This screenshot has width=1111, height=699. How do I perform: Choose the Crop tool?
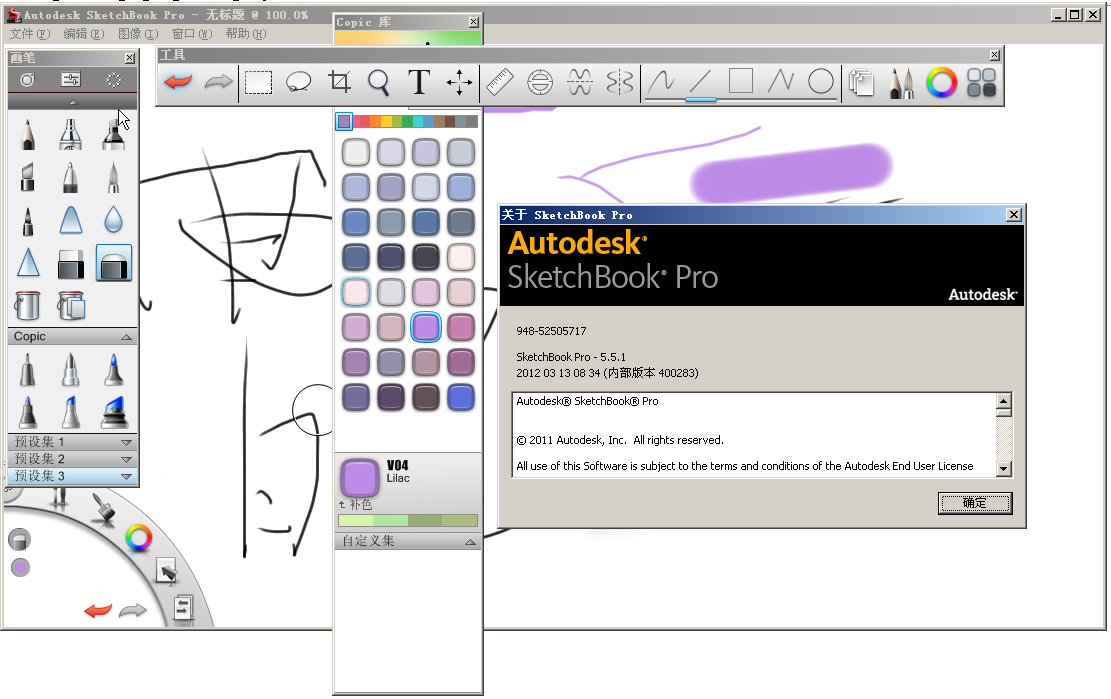[339, 82]
